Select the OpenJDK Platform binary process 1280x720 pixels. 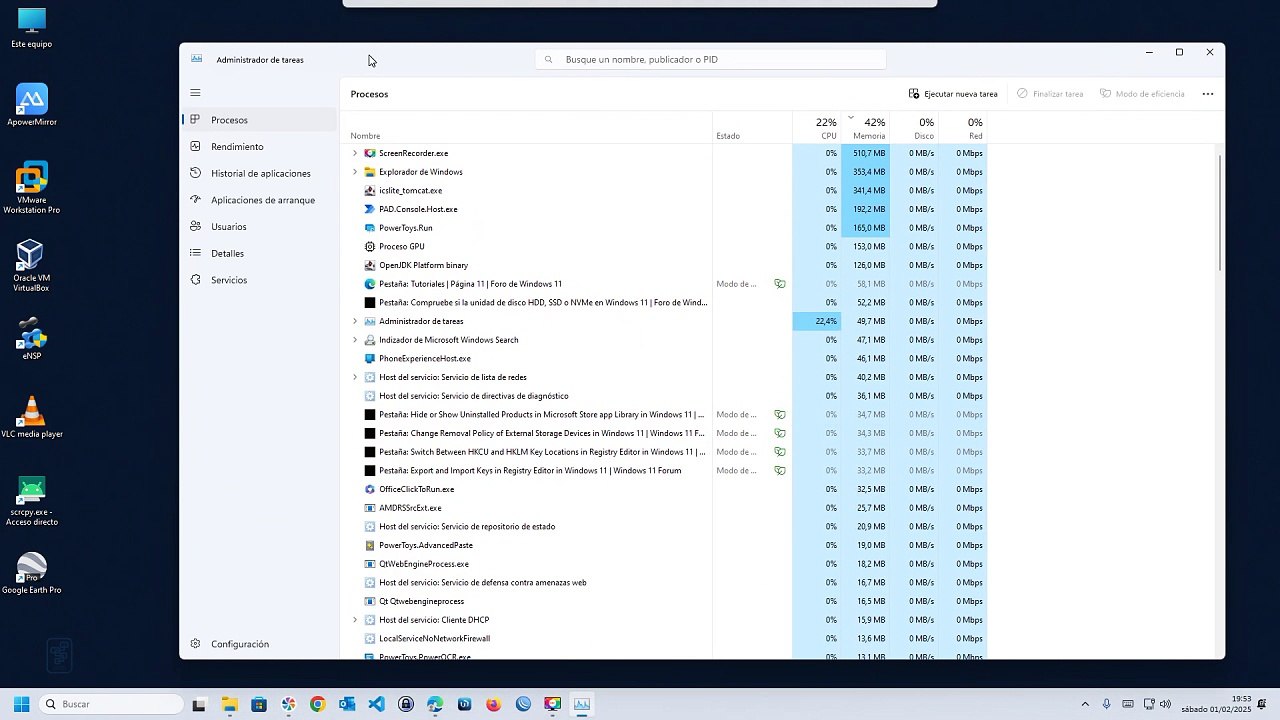[665, 265]
